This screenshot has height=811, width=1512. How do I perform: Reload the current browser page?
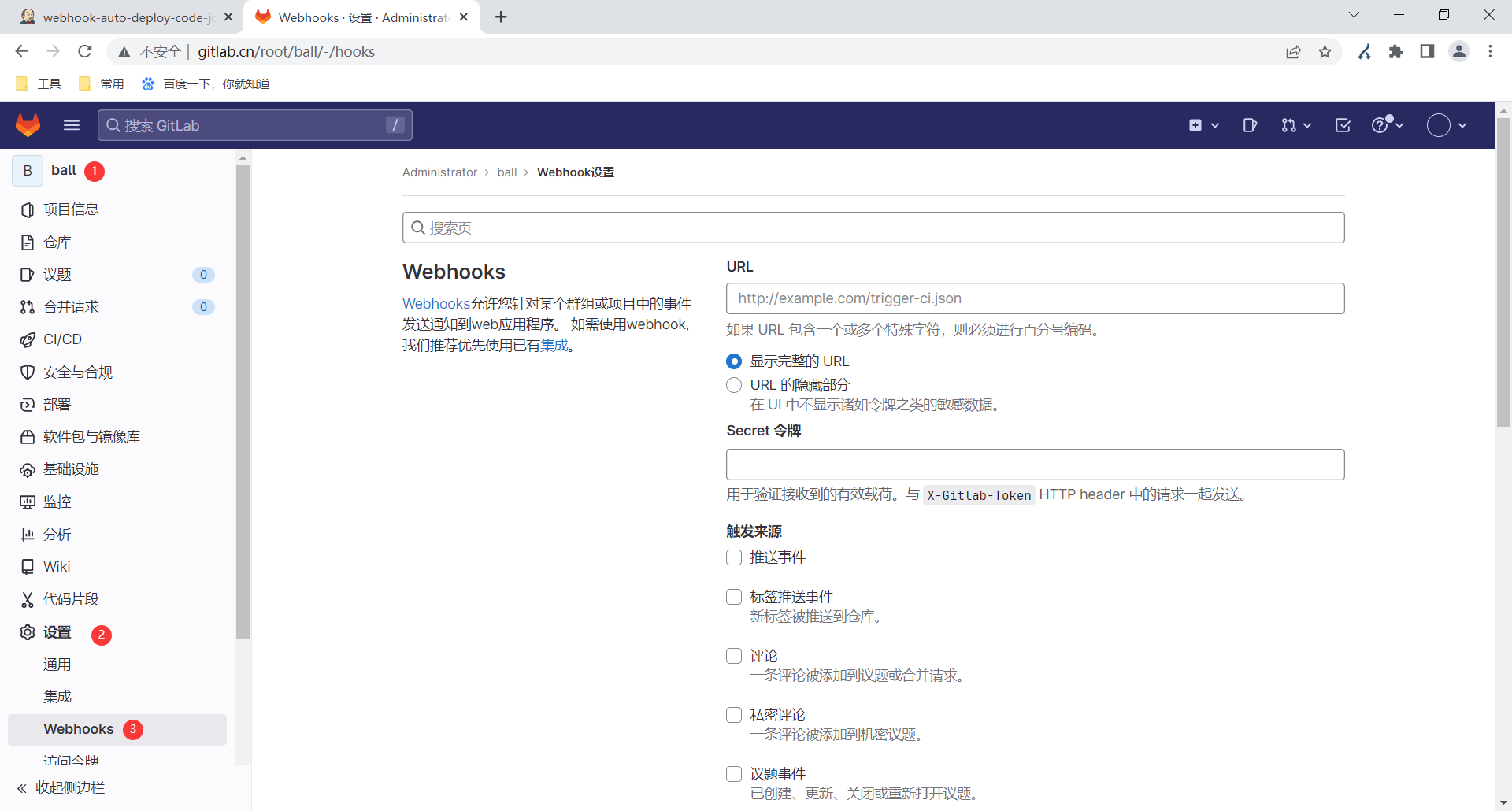[x=85, y=51]
